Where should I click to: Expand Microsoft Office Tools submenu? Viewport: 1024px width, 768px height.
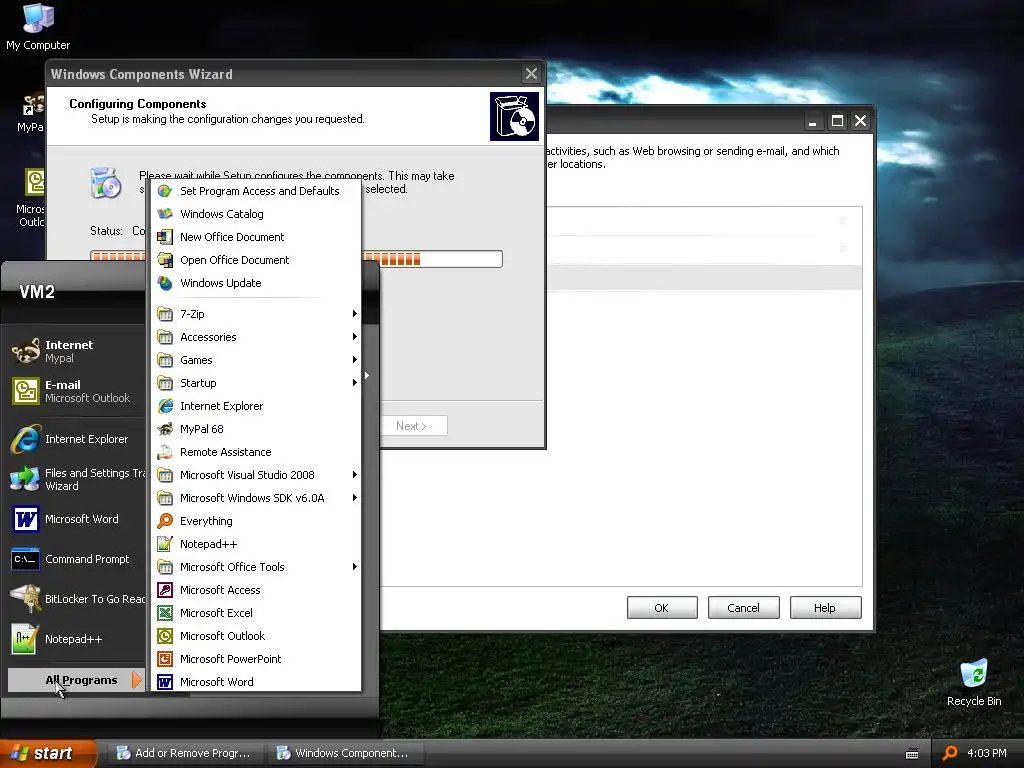(x=256, y=567)
